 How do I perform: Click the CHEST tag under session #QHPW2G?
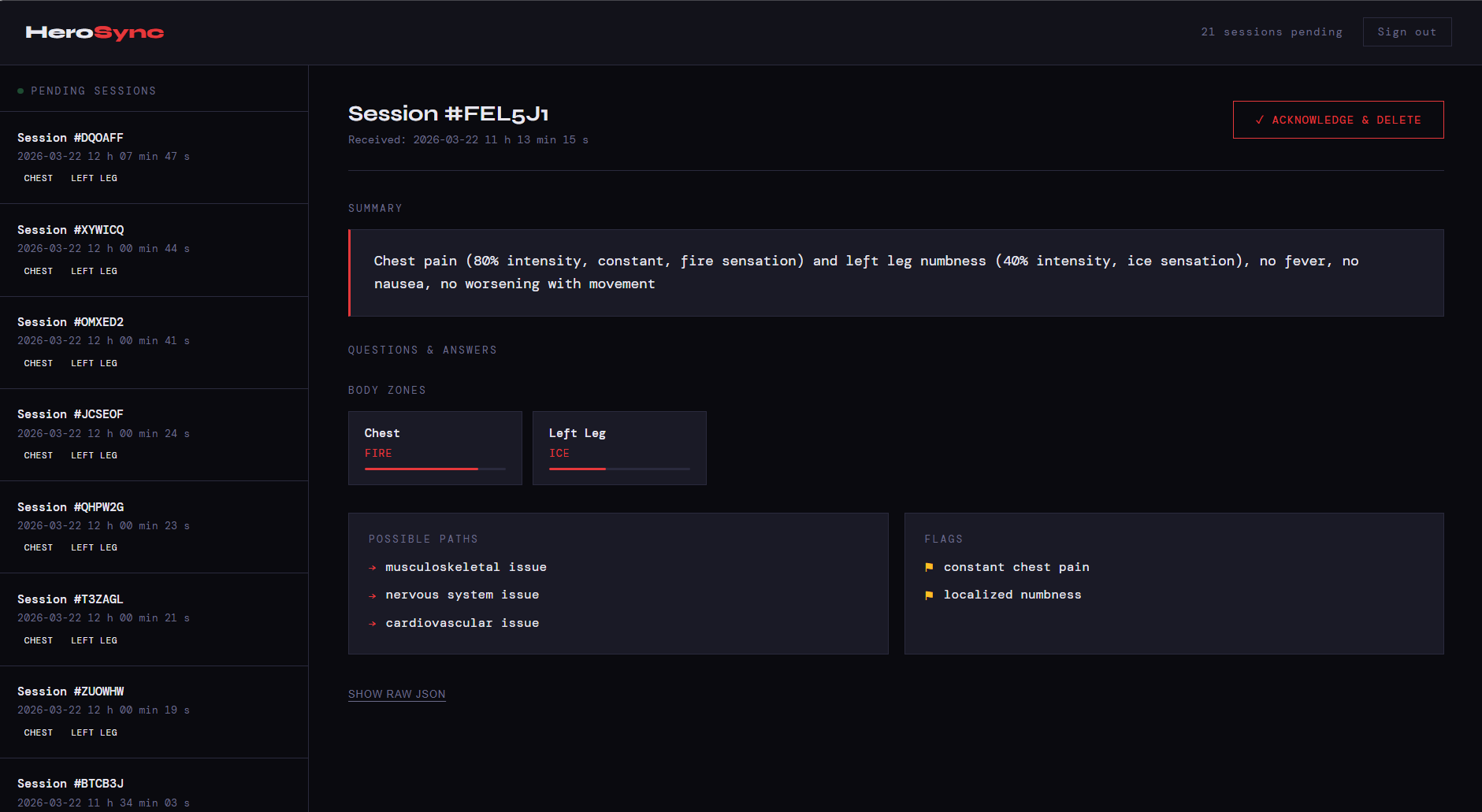(39, 547)
